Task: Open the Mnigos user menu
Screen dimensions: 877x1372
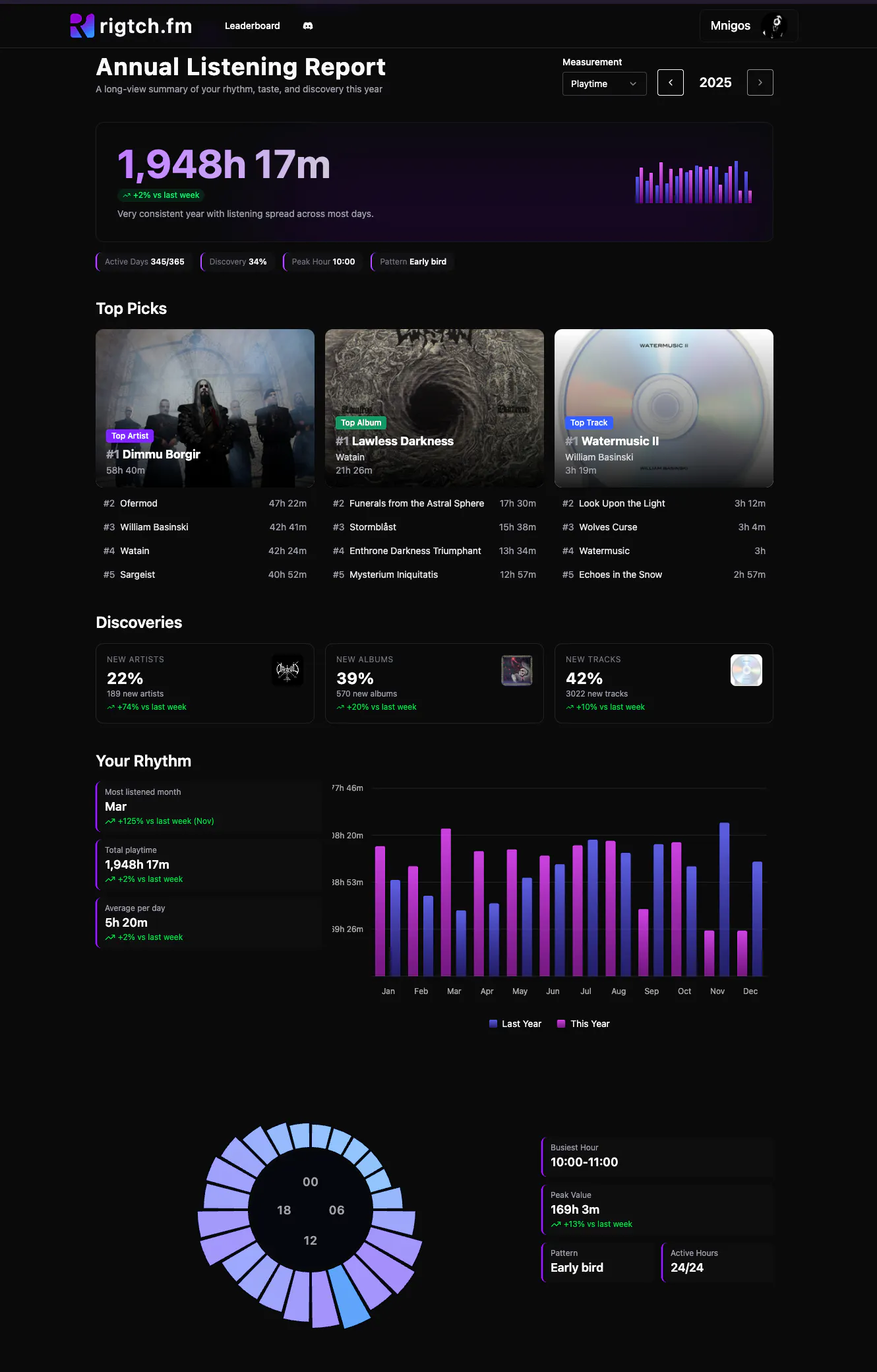Action: [x=748, y=26]
